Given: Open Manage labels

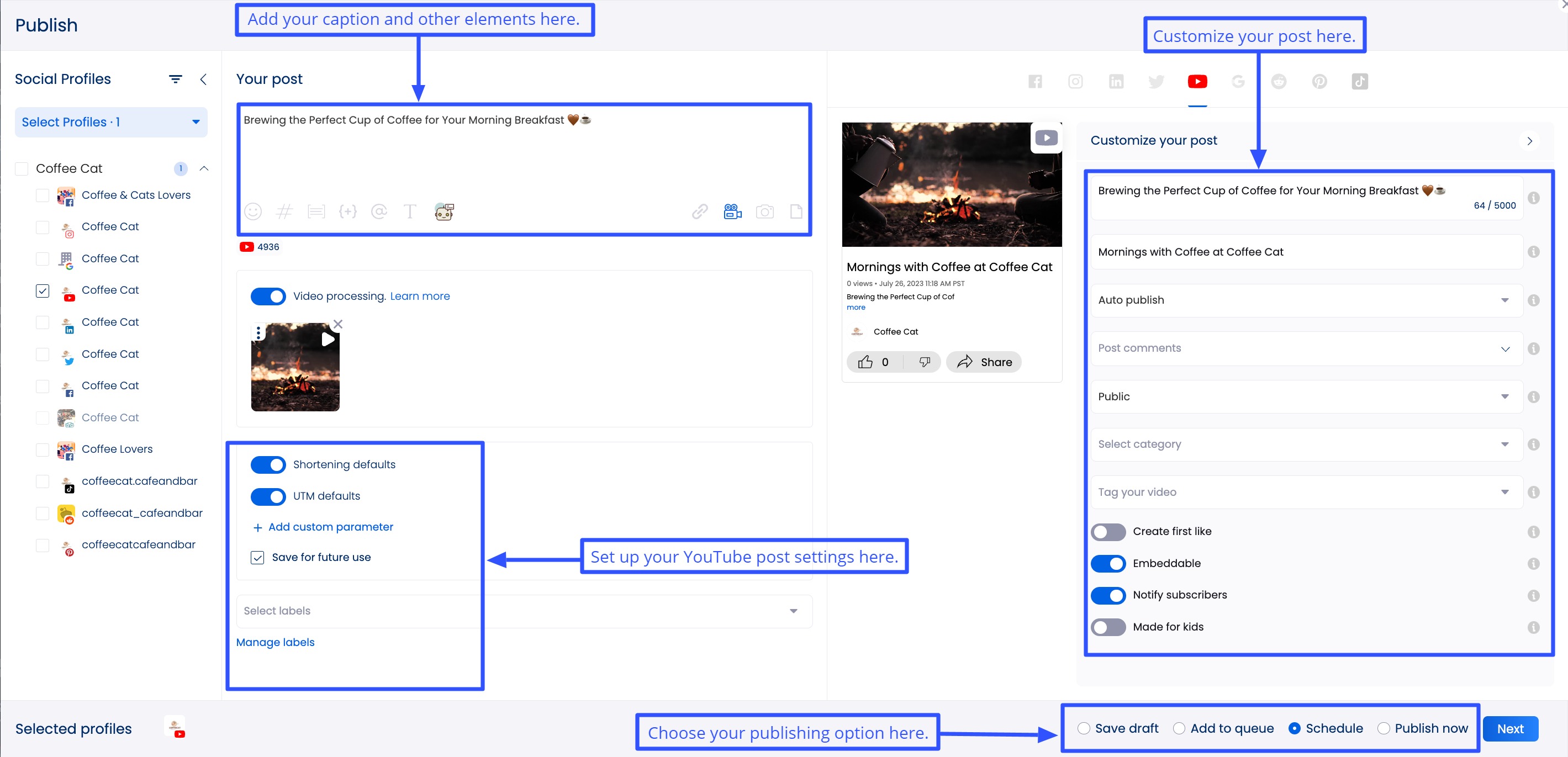Looking at the screenshot, I should 274,642.
